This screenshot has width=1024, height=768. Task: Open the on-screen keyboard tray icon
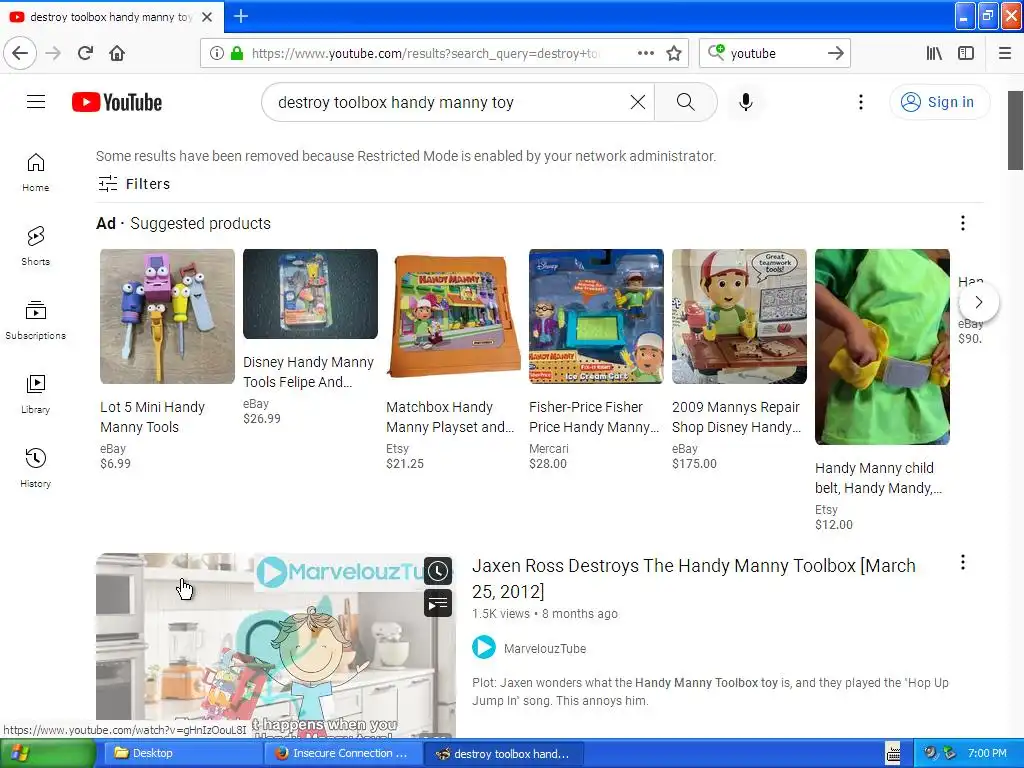(893, 754)
